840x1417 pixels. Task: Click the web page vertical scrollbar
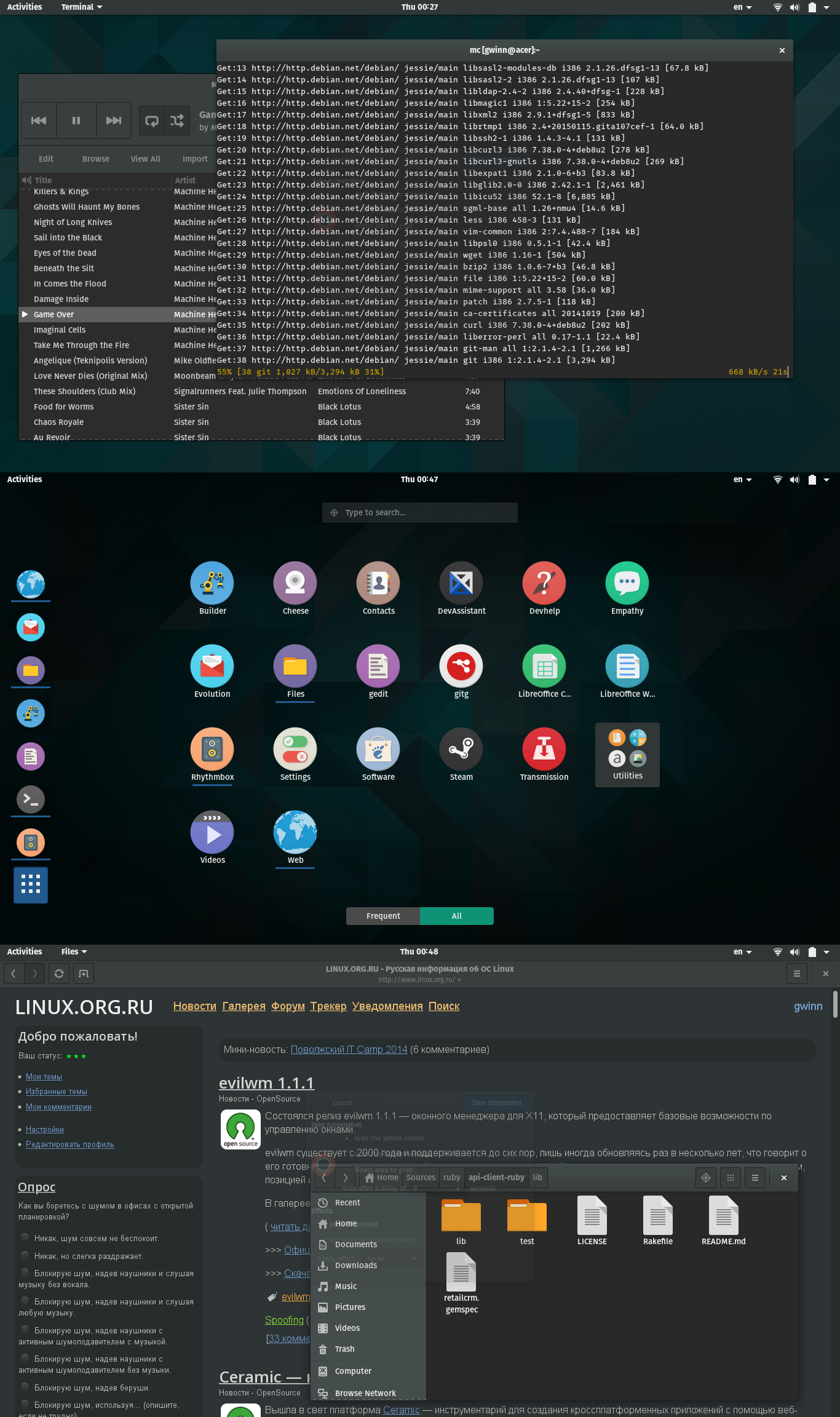pyautogui.click(x=835, y=1004)
